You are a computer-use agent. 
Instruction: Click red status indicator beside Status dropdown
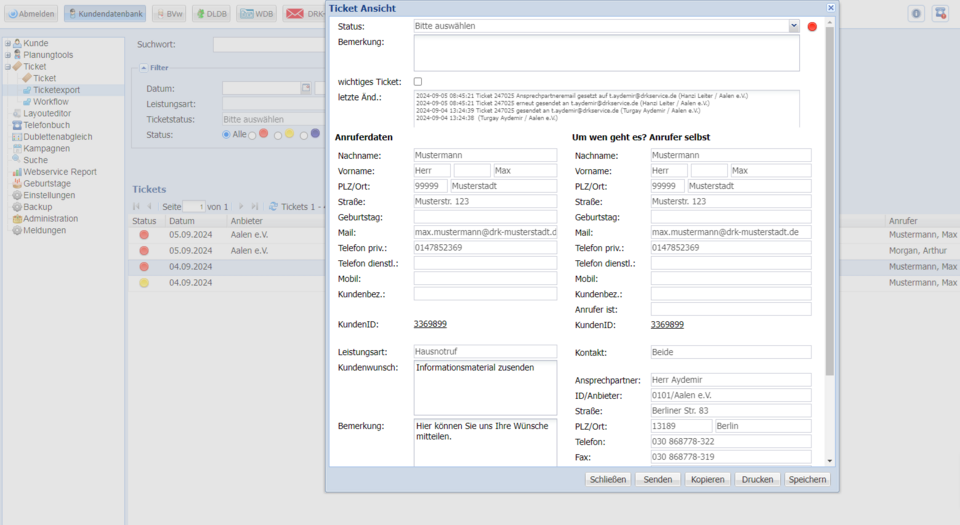tap(812, 26)
